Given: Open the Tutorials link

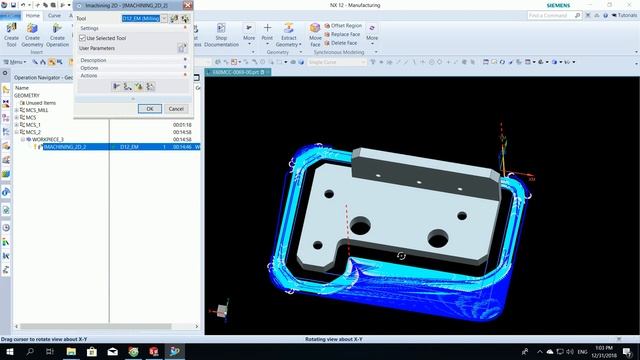Looking at the screenshot, I should click(624, 16).
